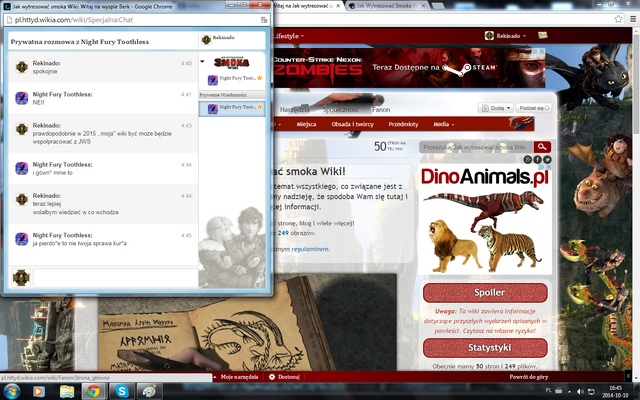Image resolution: width=640 pixels, height=400 pixels.
Task: Switch to the 'Witaj na Jak wytresować' browser tab
Action: point(302,6)
